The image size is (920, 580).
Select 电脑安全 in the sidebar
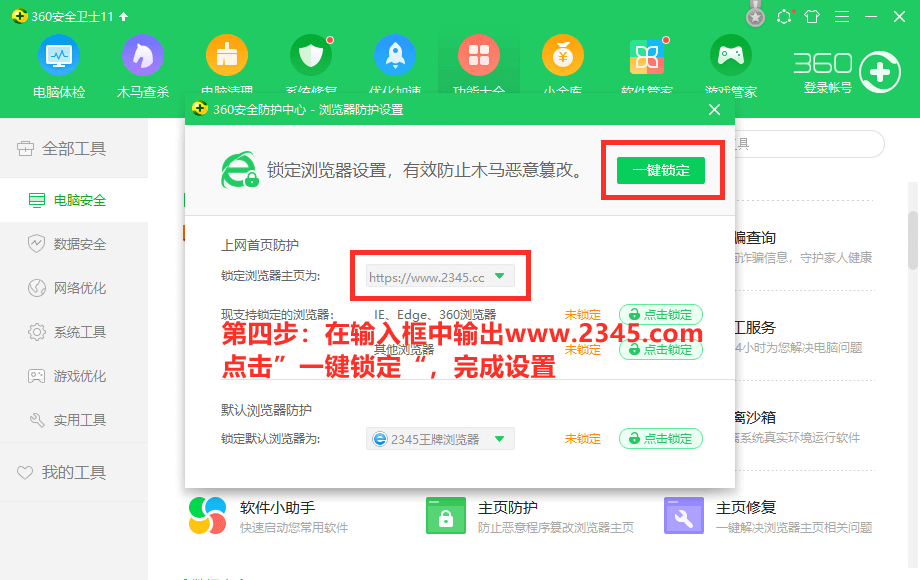74,200
